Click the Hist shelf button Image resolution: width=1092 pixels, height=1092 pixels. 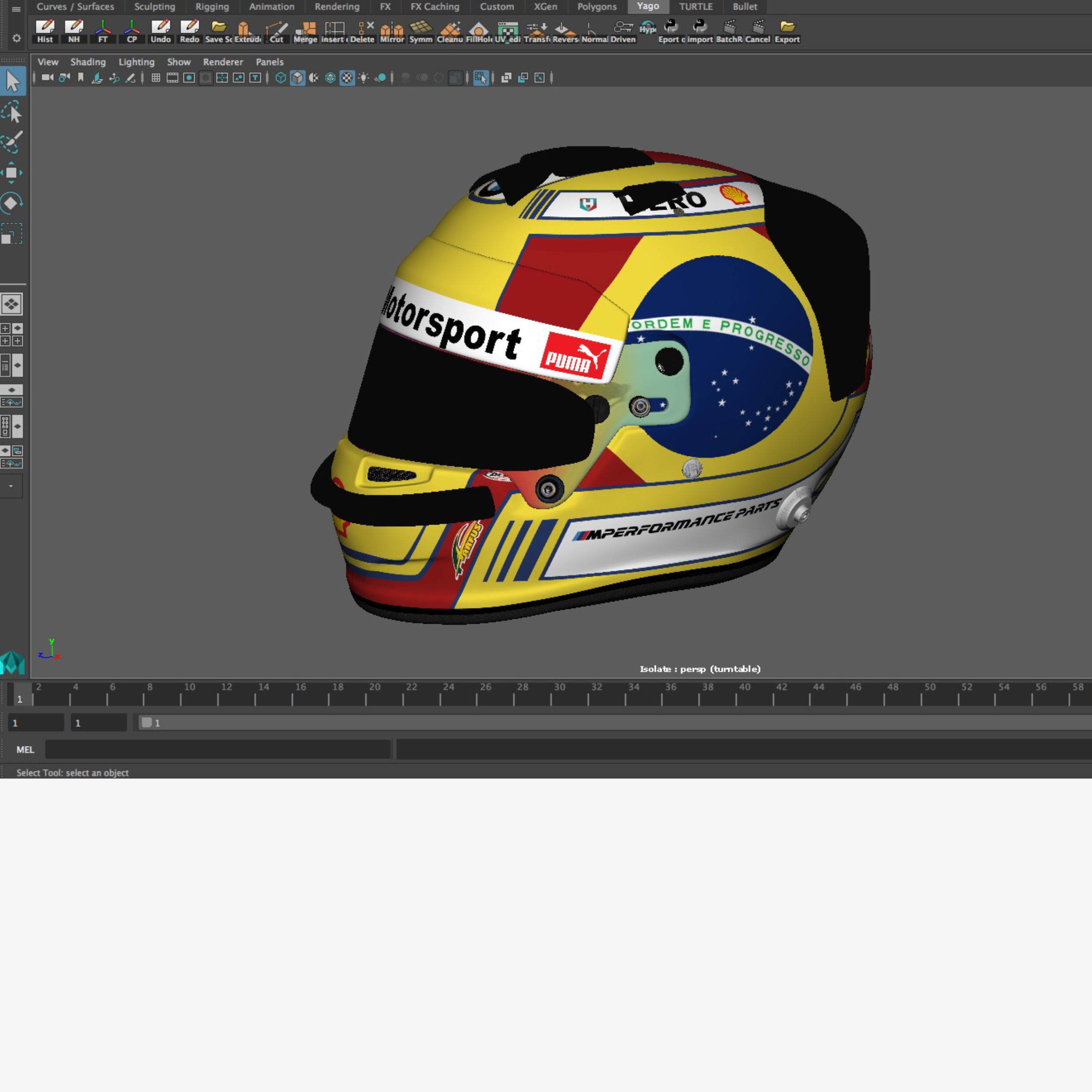click(45, 31)
